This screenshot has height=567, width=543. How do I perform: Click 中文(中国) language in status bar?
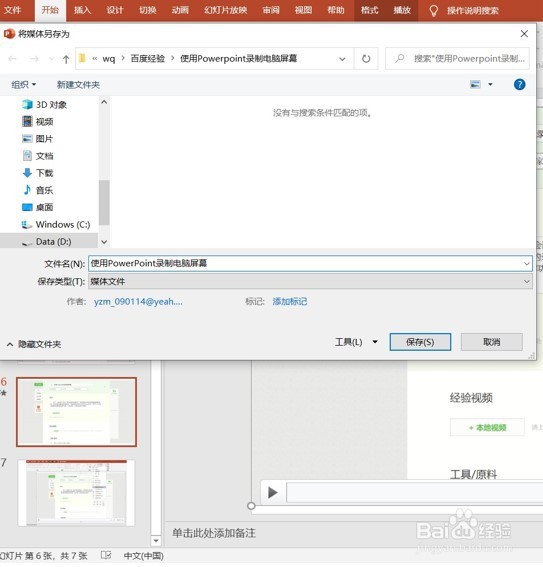tap(144, 555)
